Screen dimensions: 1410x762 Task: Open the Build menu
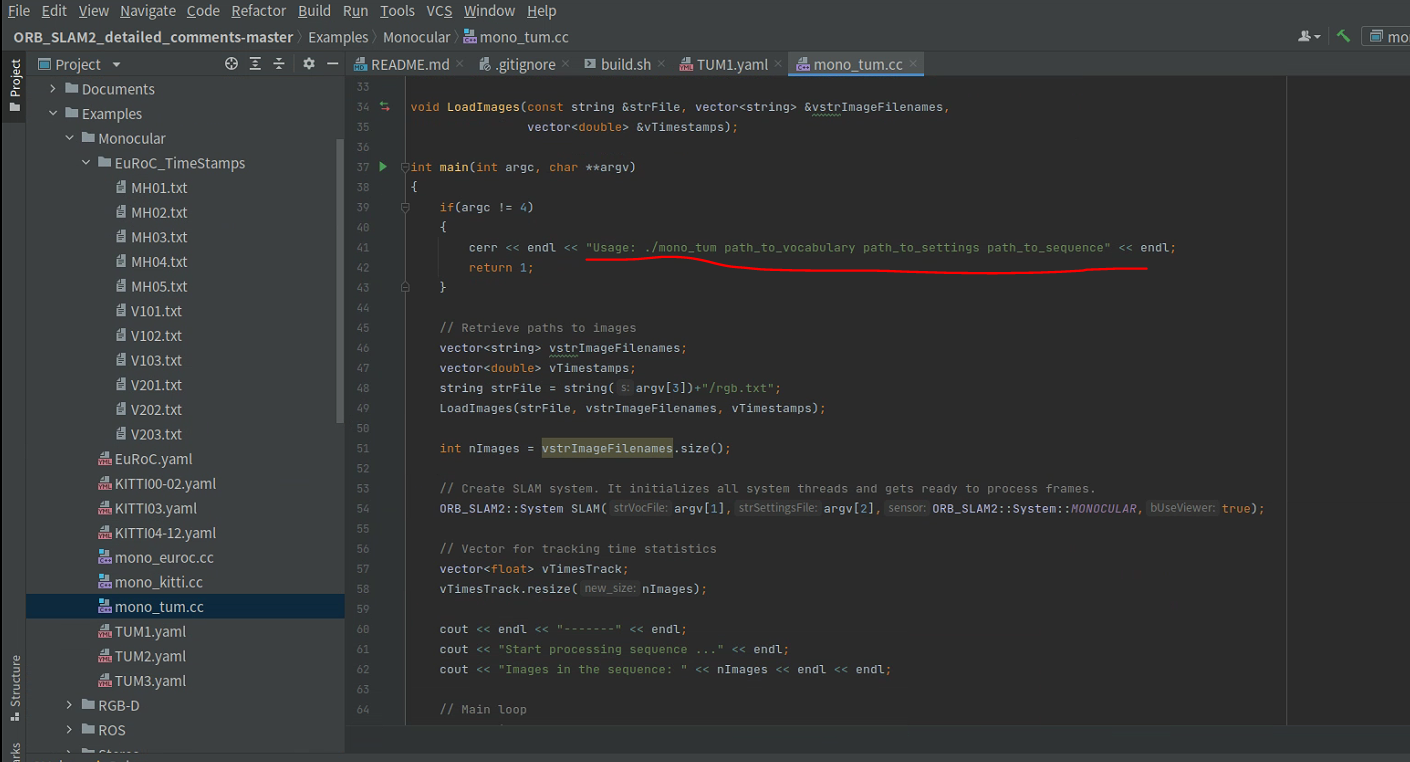tap(314, 11)
